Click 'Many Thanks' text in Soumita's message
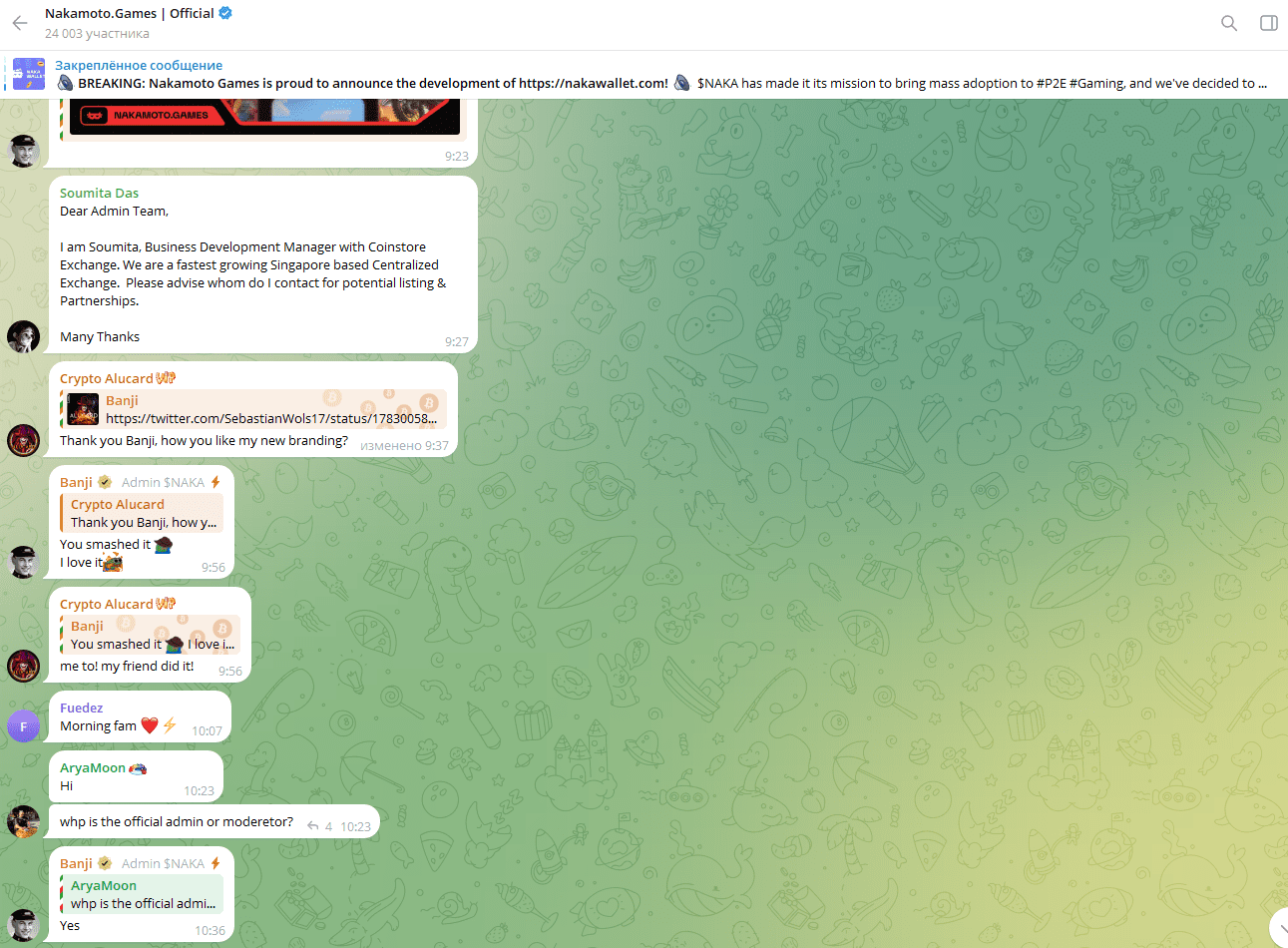Viewport: 1288px width, 948px height. coord(100,336)
